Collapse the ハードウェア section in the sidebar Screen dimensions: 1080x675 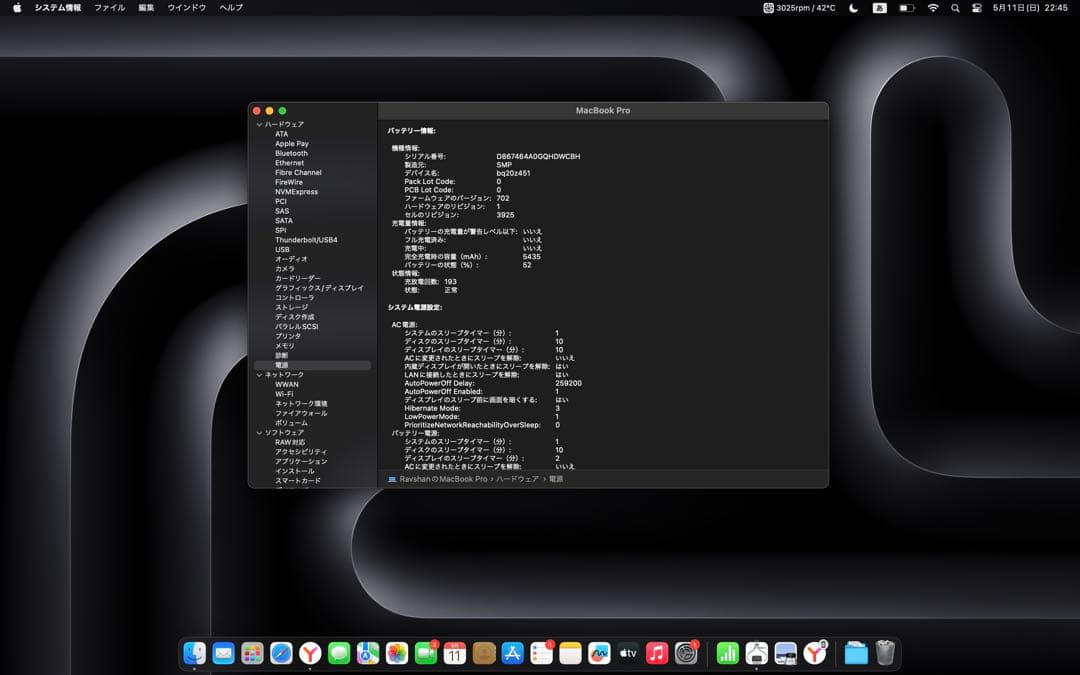pos(258,123)
